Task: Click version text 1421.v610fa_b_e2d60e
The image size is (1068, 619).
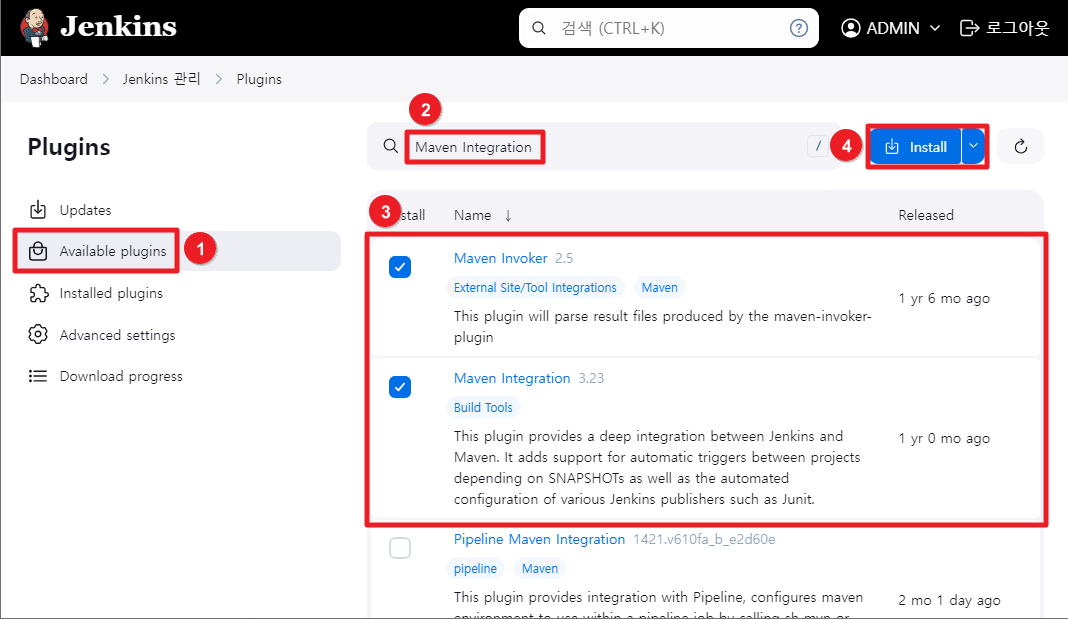Action: pyautogui.click(x=704, y=539)
